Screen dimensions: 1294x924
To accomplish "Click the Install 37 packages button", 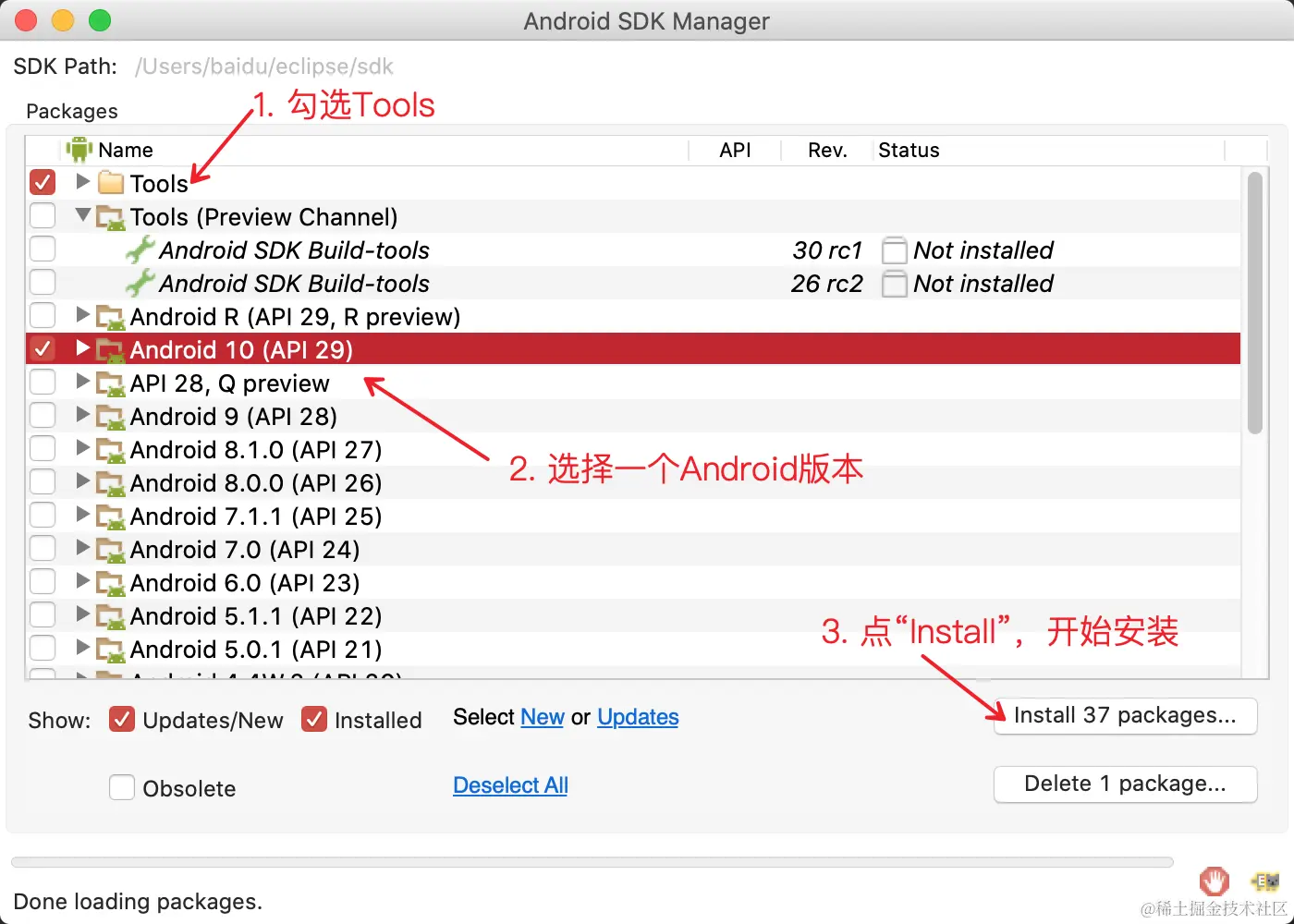I will (x=1124, y=716).
